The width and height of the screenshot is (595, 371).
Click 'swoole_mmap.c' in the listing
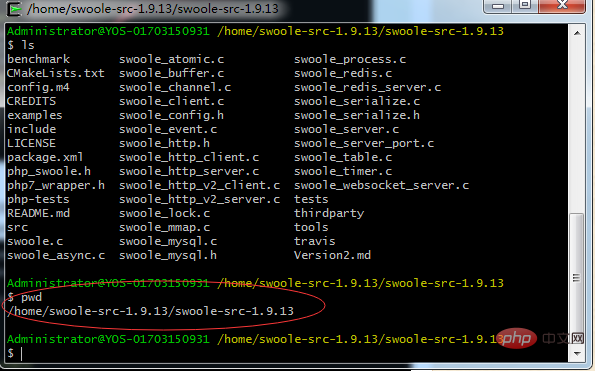(x=164, y=227)
